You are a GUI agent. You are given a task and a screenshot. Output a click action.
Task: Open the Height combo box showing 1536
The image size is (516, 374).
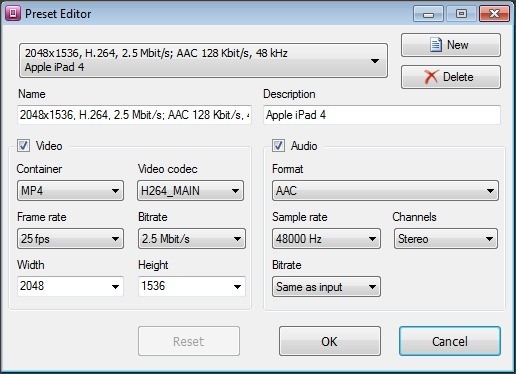pyautogui.click(x=192, y=286)
